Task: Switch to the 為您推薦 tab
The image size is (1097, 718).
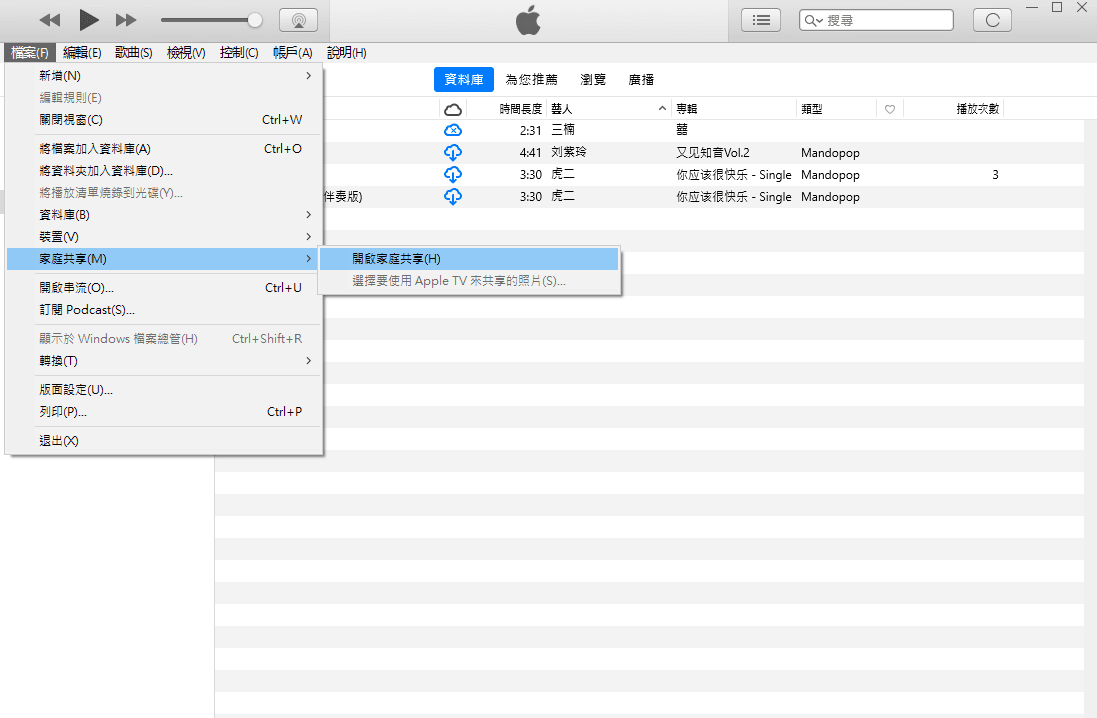Action: click(x=531, y=80)
